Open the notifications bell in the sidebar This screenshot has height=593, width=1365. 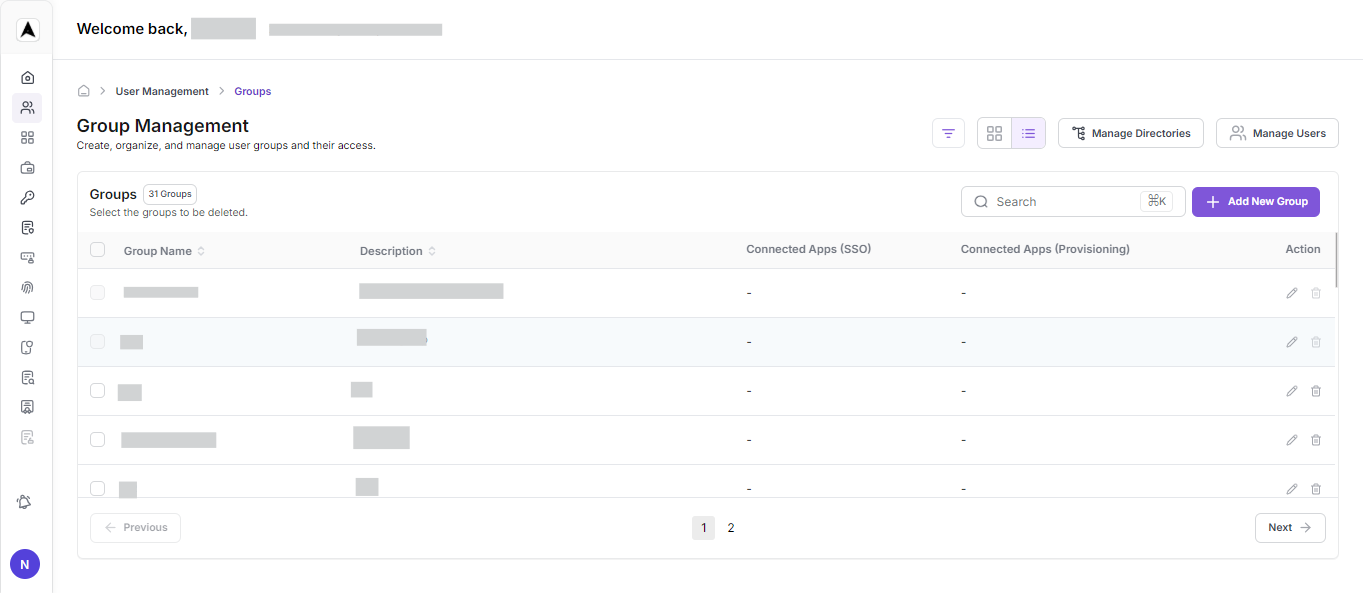click(24, 501)
